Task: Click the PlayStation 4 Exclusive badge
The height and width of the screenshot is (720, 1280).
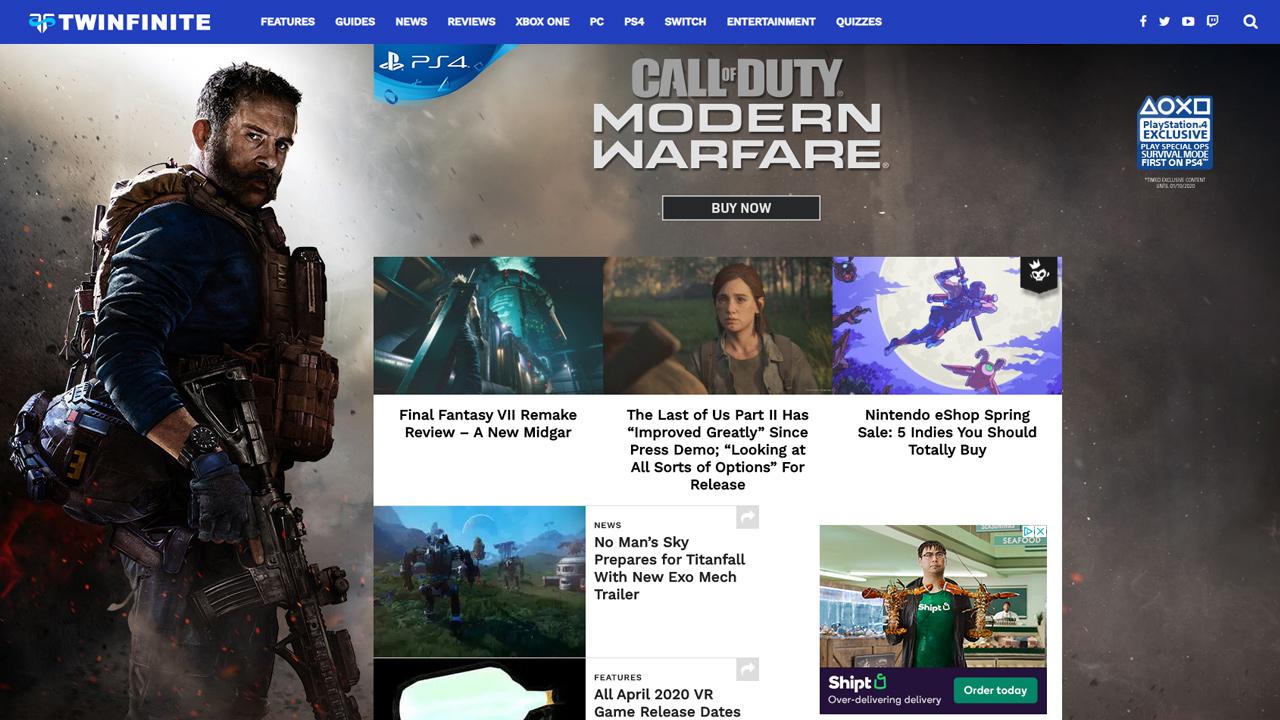Action: pos(1175,132)
